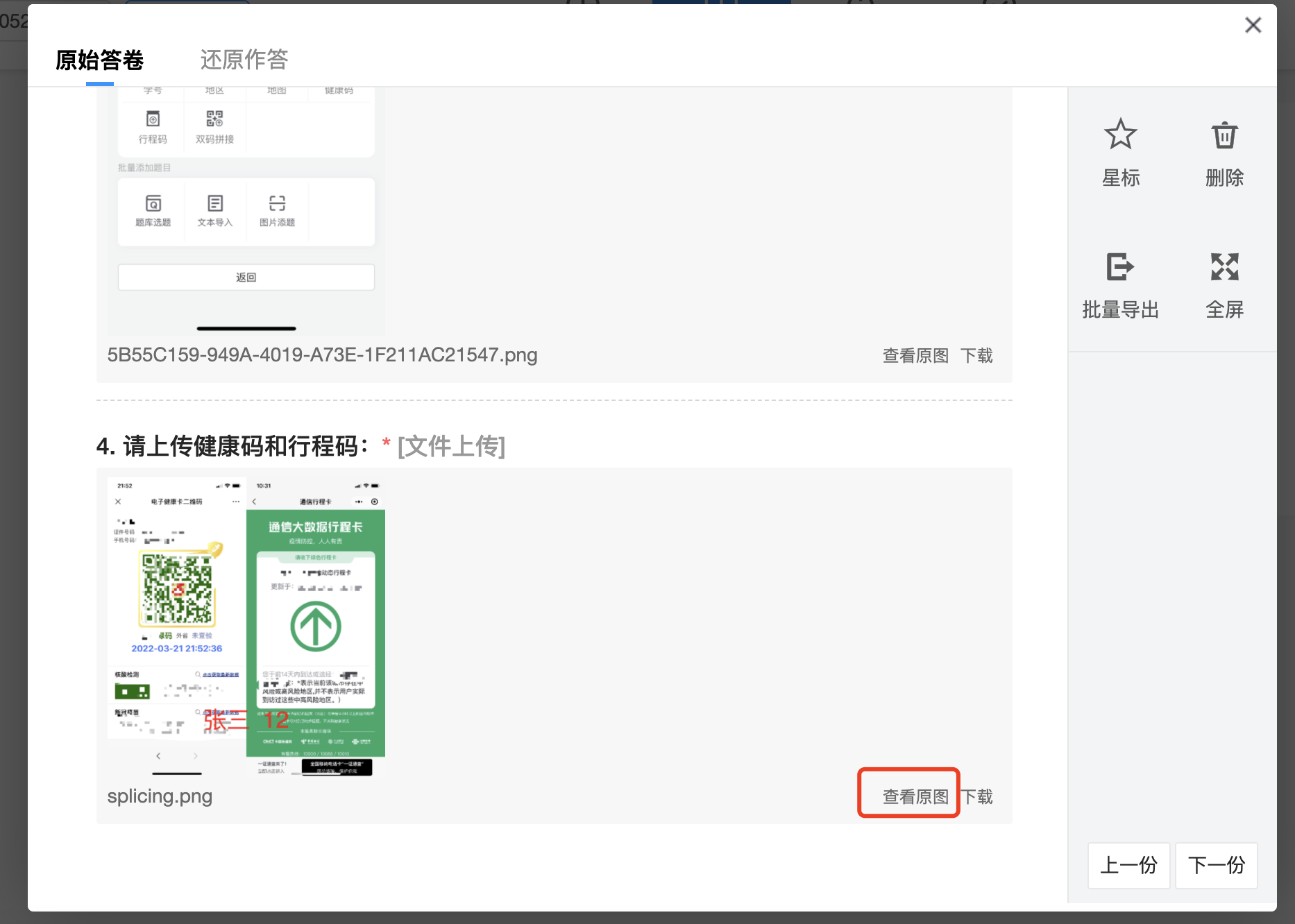Switch to the 原始答卷 tab
The width and height of the screenshot is (1295, 924).
pos(100,60)
